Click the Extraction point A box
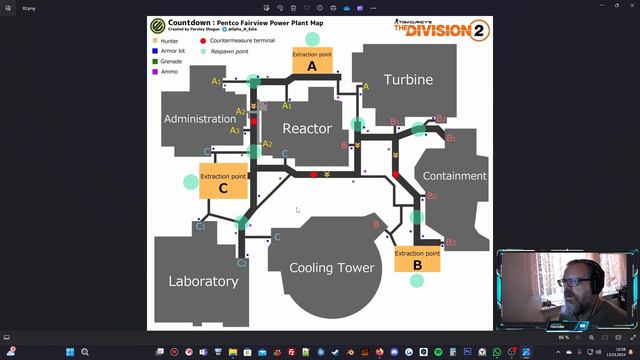The image size is (640, 360). coord(312,60)
